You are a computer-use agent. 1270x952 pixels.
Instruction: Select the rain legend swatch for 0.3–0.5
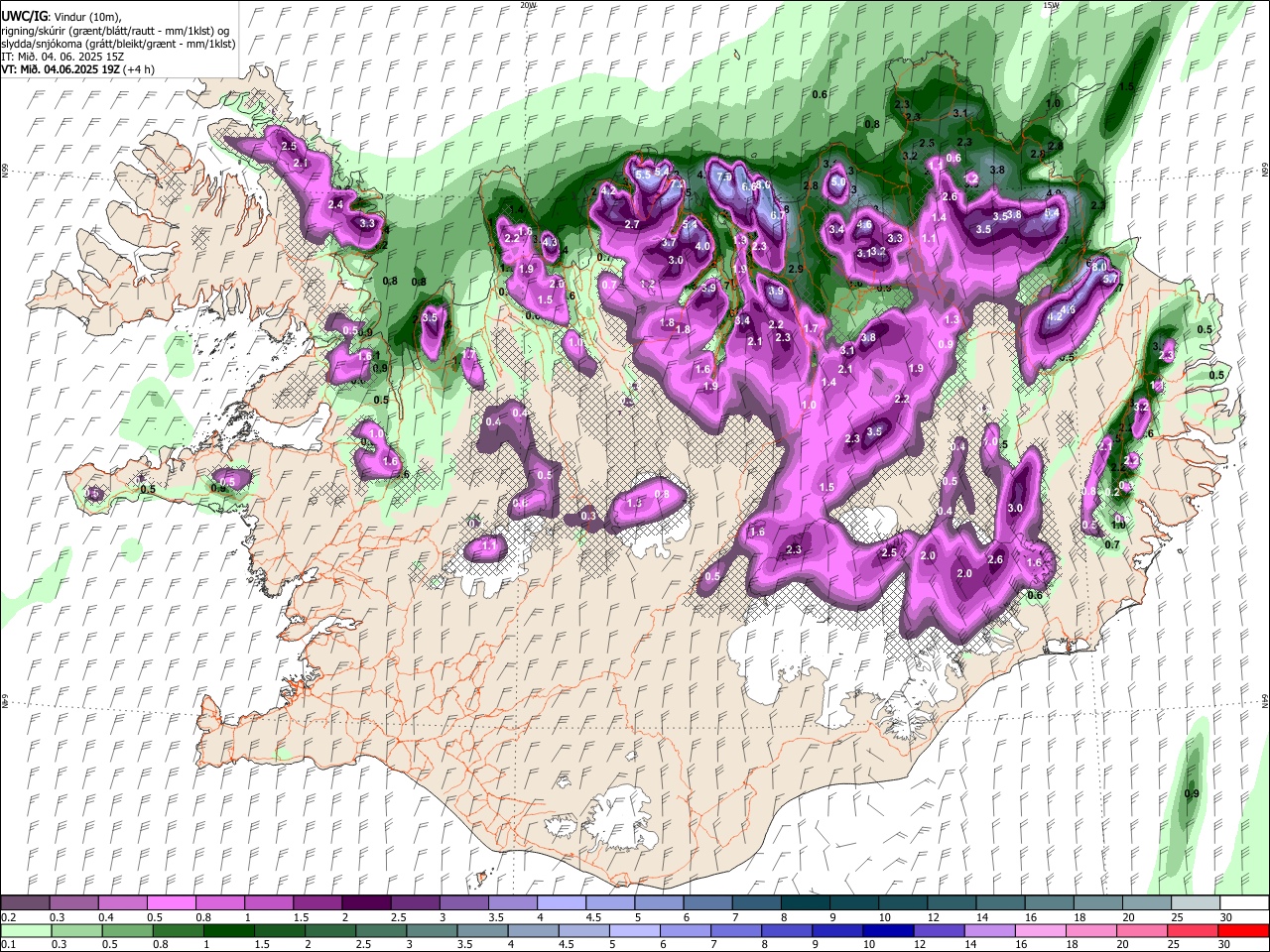(76, 930)
